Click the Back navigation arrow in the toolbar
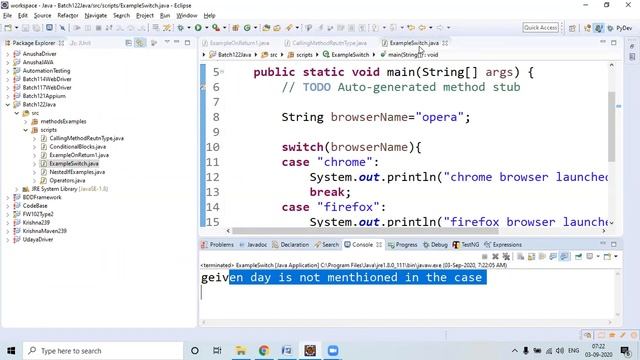The width and height of the screenshot is (640, 360). [422, 28]
